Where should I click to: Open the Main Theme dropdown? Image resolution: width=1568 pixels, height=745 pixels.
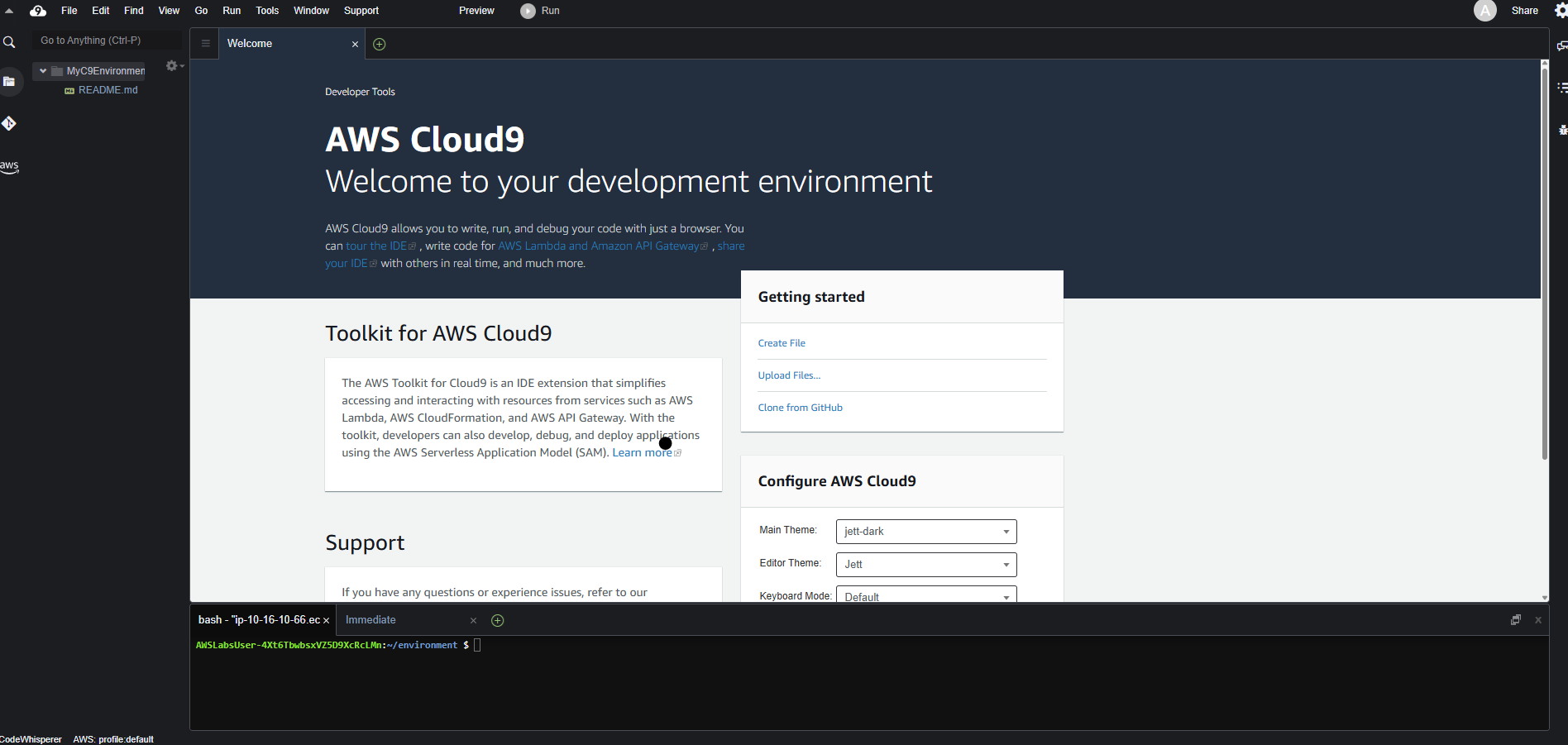[926, 532]
